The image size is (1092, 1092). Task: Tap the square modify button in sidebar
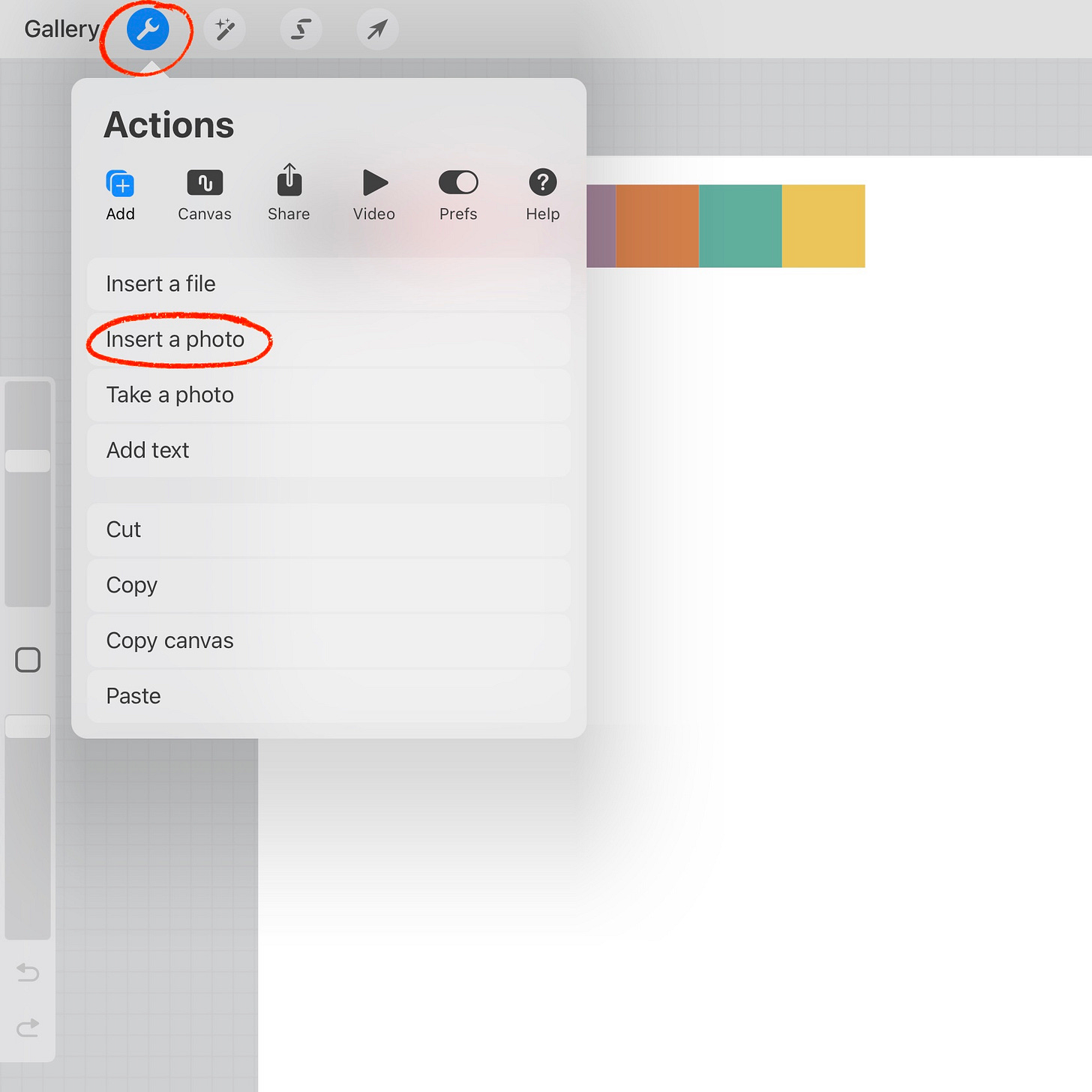(x=28, y=660)
